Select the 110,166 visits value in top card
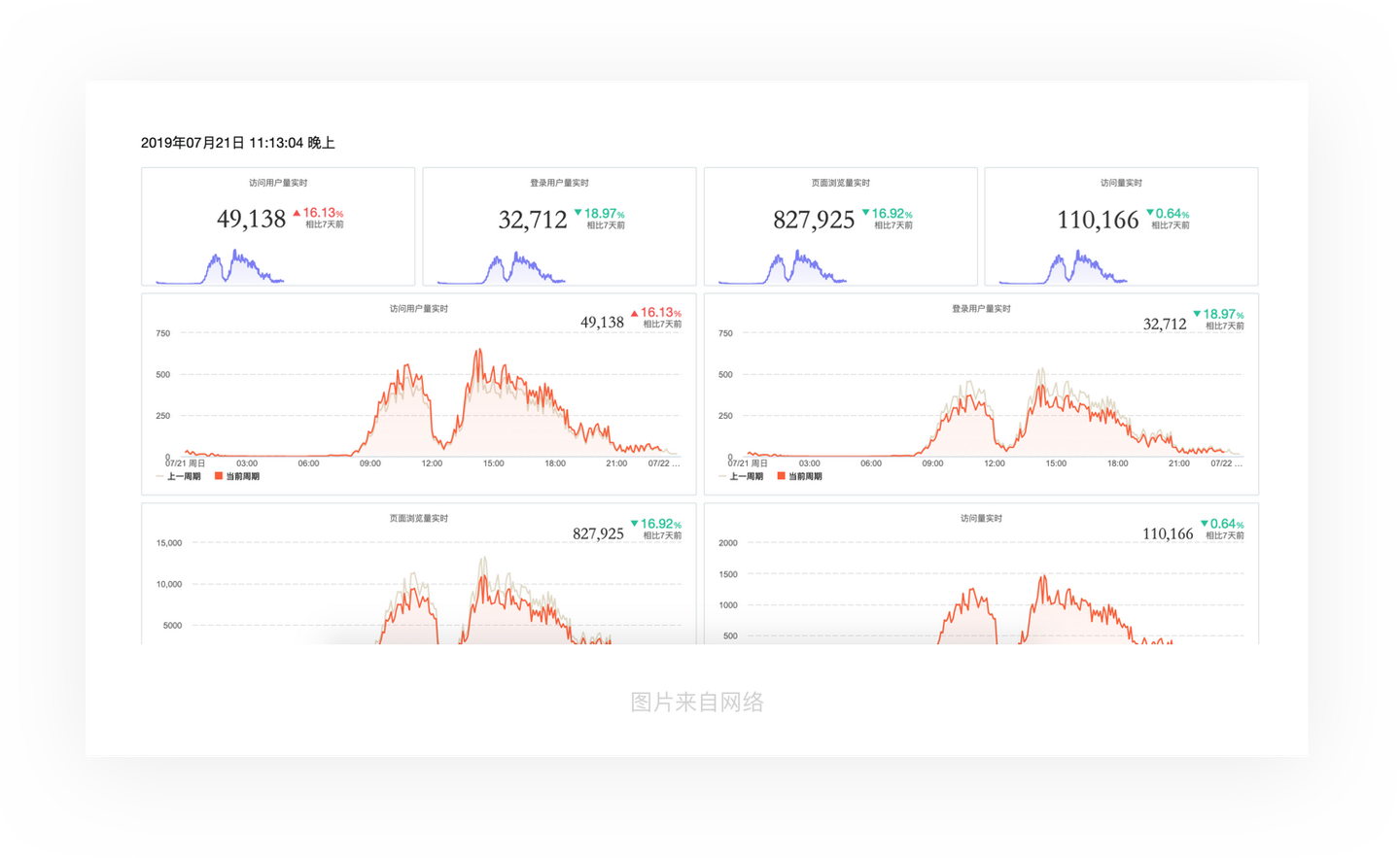This screenshot has height=858, width=1400. click(1098, 220)
